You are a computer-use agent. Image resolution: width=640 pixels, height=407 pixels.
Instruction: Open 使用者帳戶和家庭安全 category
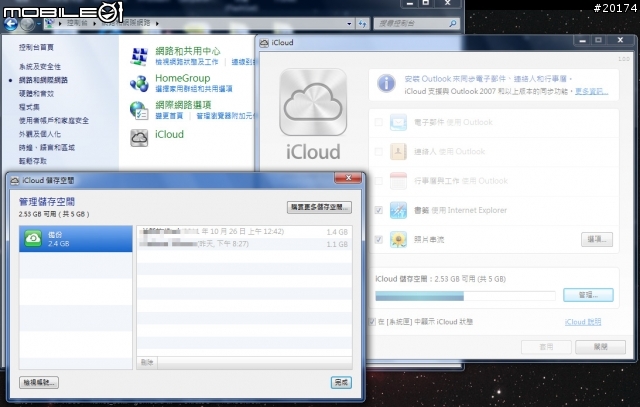coord(53,120)
